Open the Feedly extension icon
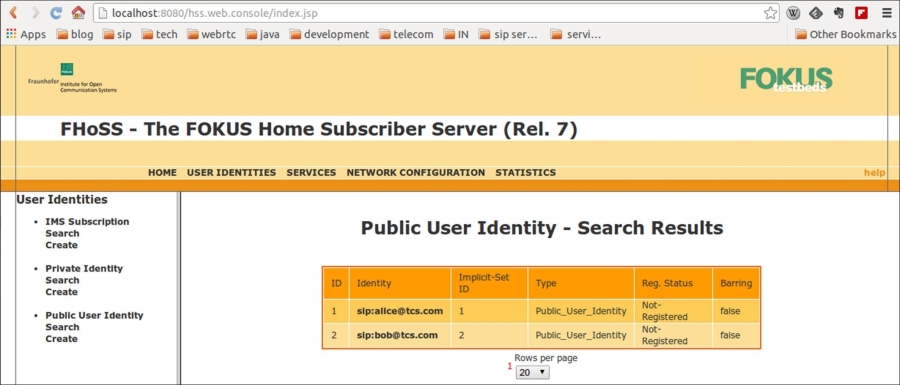 (816, 13)
